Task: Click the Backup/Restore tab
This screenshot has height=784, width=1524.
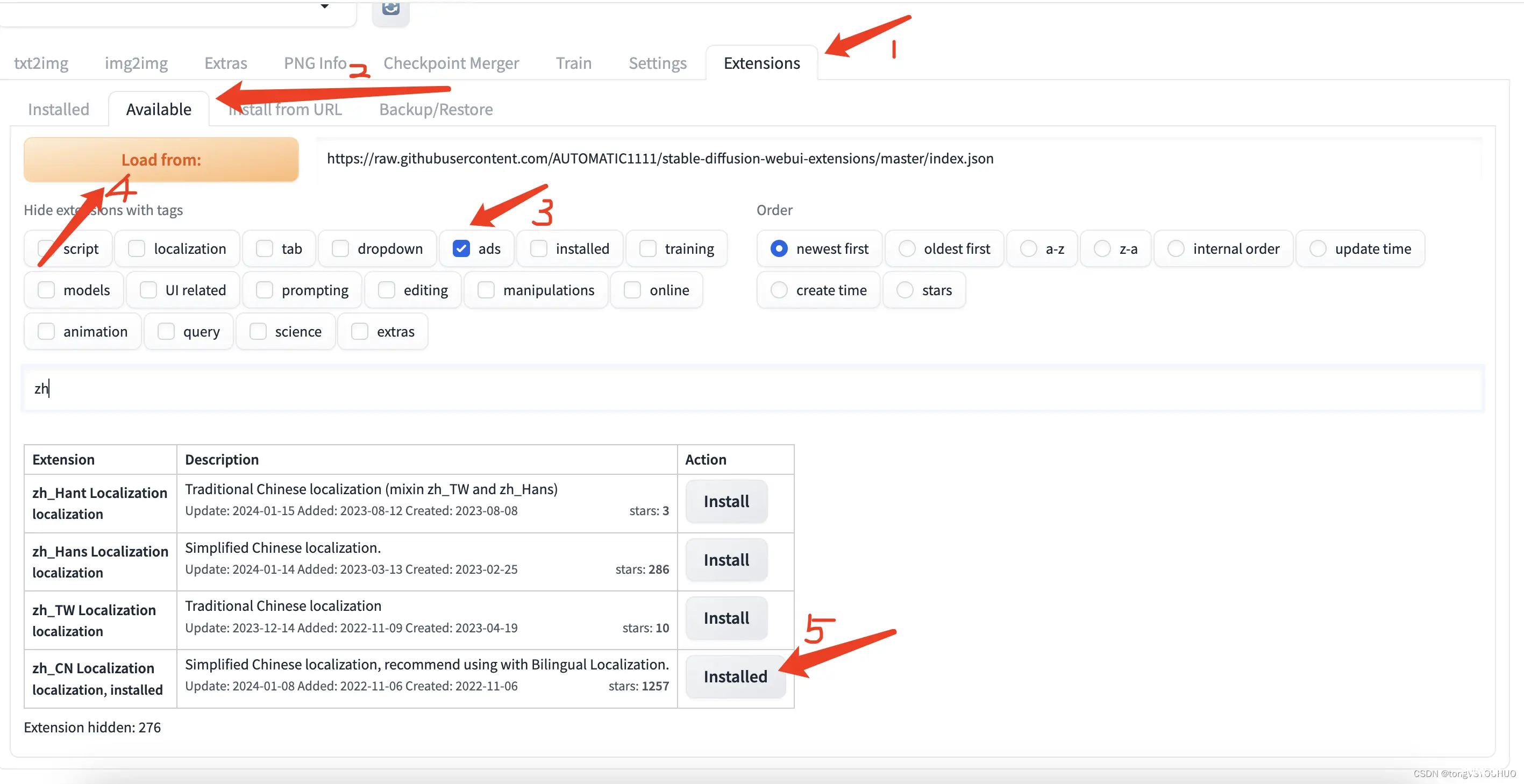Action: click(x=436, y=108)
